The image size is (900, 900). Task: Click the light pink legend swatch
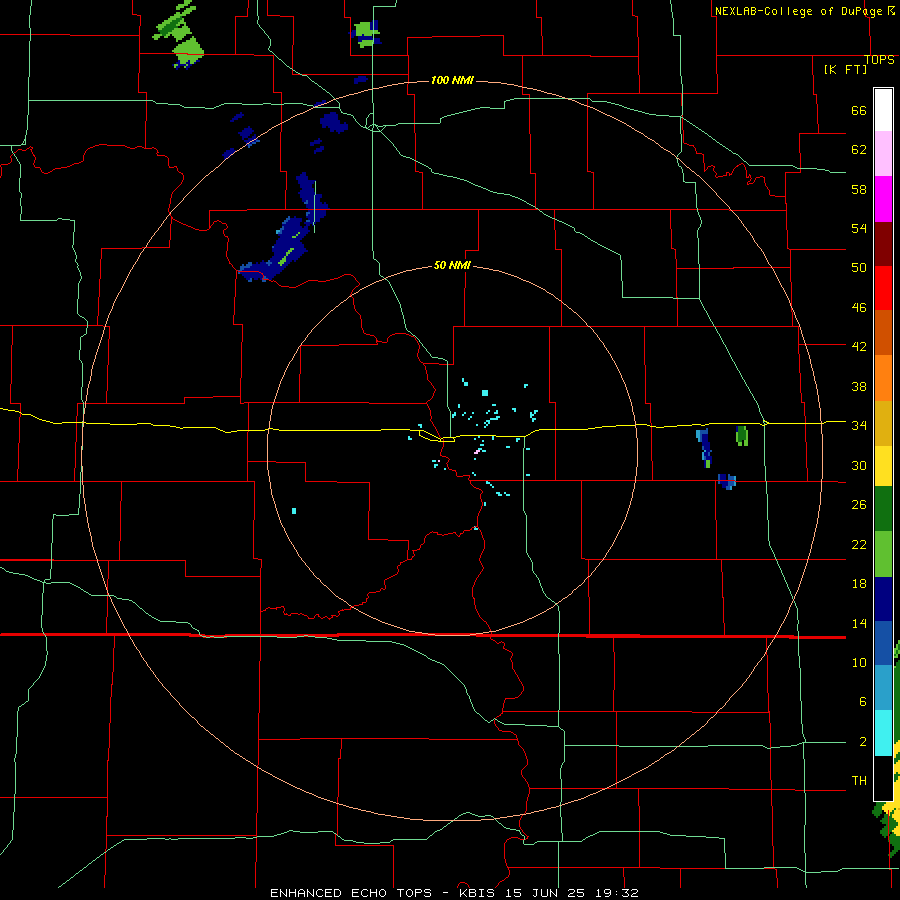[x=883, y=153]
